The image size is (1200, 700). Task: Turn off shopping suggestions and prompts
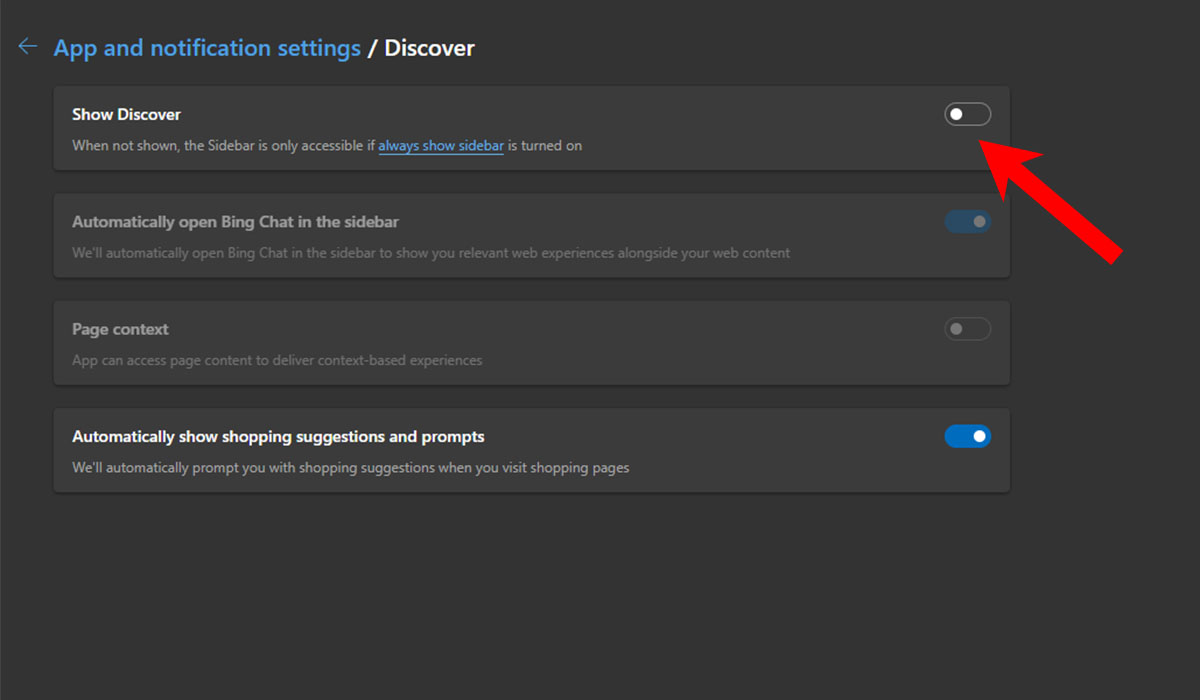click(967, 435)
